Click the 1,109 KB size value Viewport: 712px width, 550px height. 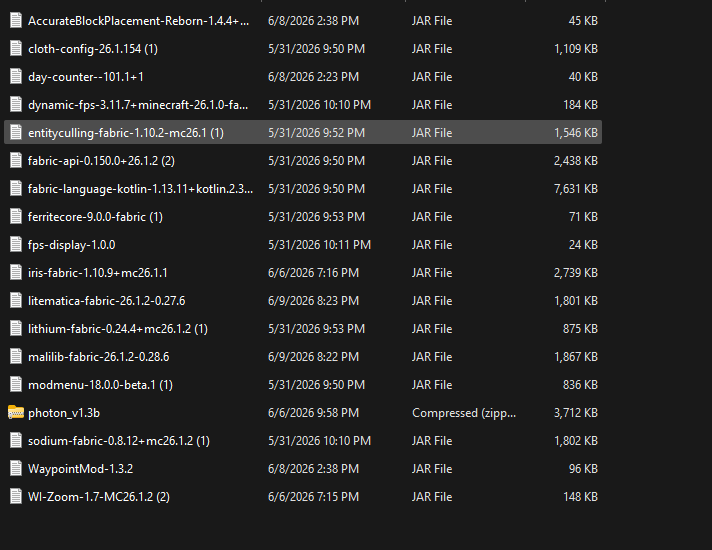coord(576,49)
